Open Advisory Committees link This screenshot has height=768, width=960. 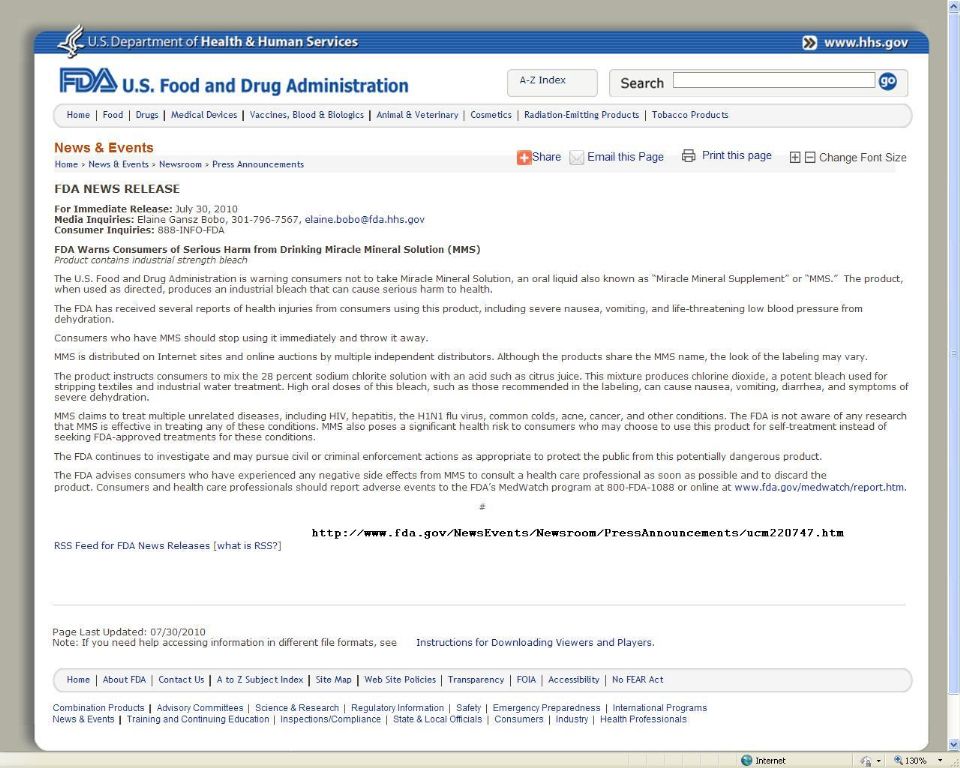coord(200,708)
